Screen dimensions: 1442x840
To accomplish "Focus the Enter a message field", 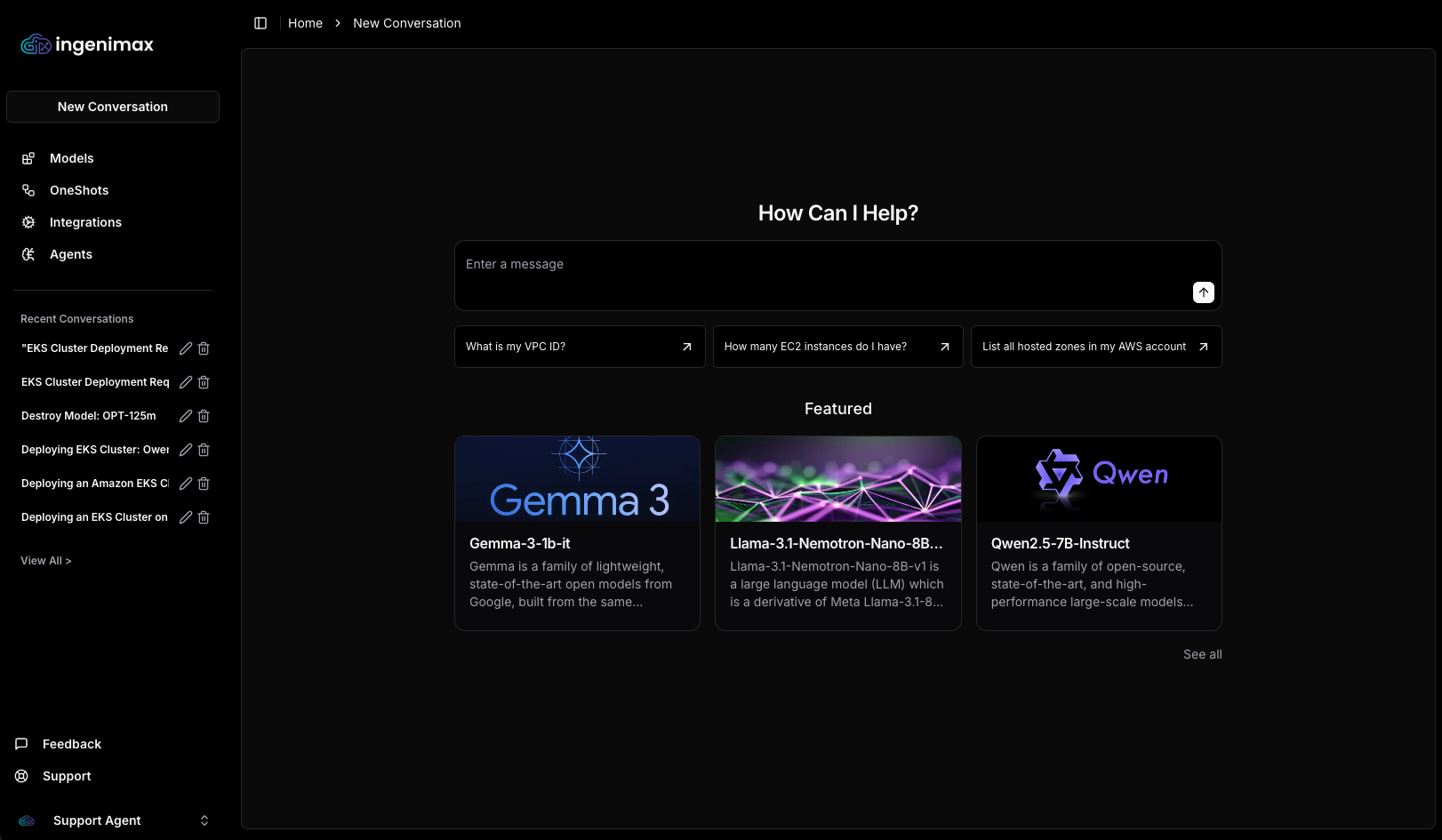I will click(x=837, y=276).
